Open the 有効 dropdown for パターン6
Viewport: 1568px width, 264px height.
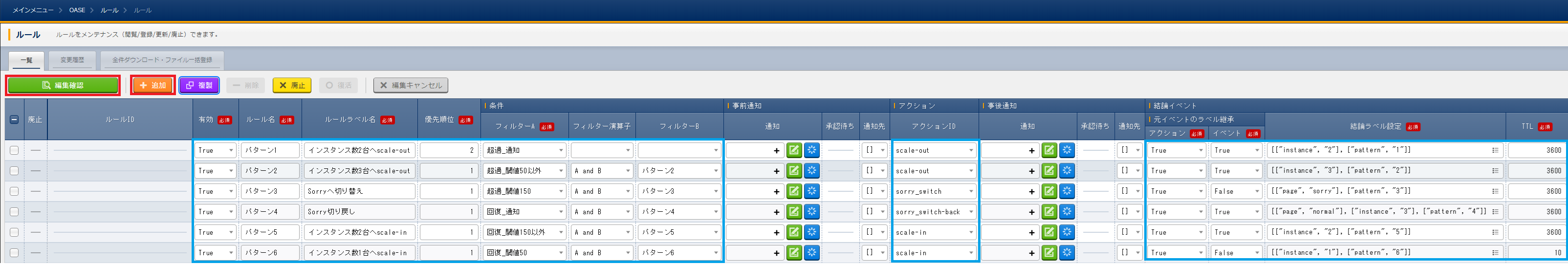(216, 253)
